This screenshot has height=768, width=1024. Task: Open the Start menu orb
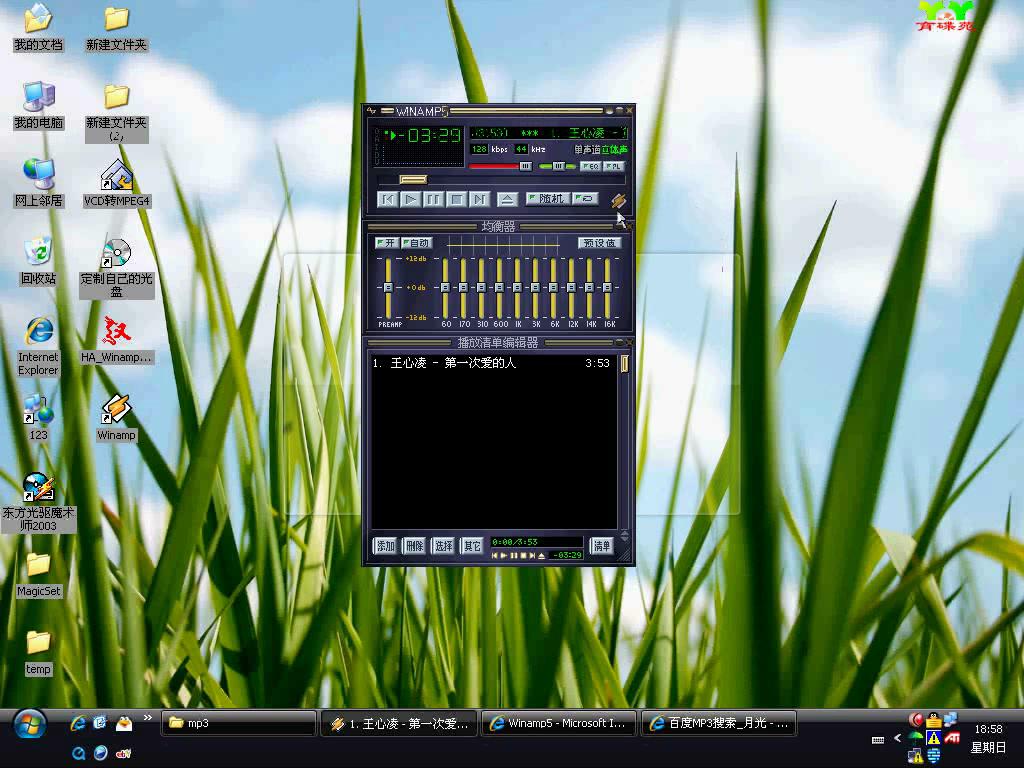[x=30, y=726]
